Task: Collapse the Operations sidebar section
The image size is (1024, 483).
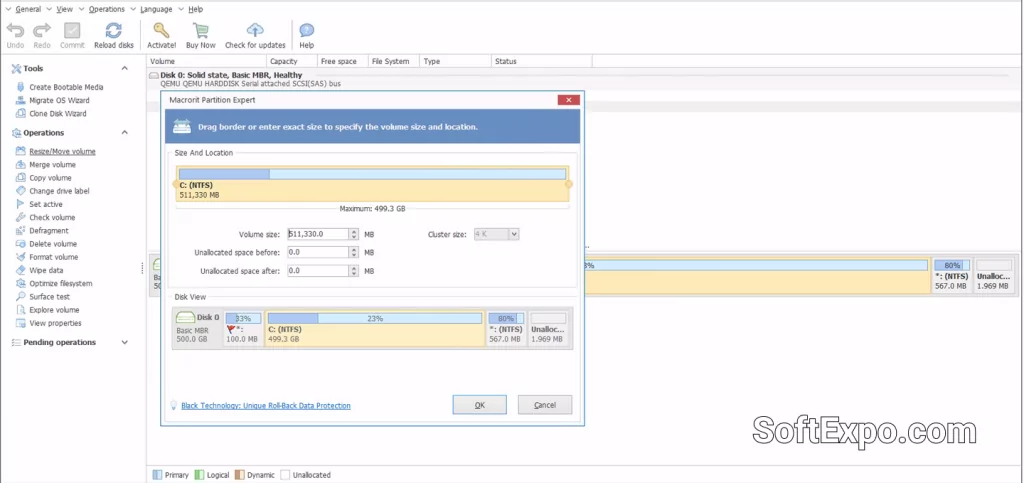Action: tap(125, 132)
